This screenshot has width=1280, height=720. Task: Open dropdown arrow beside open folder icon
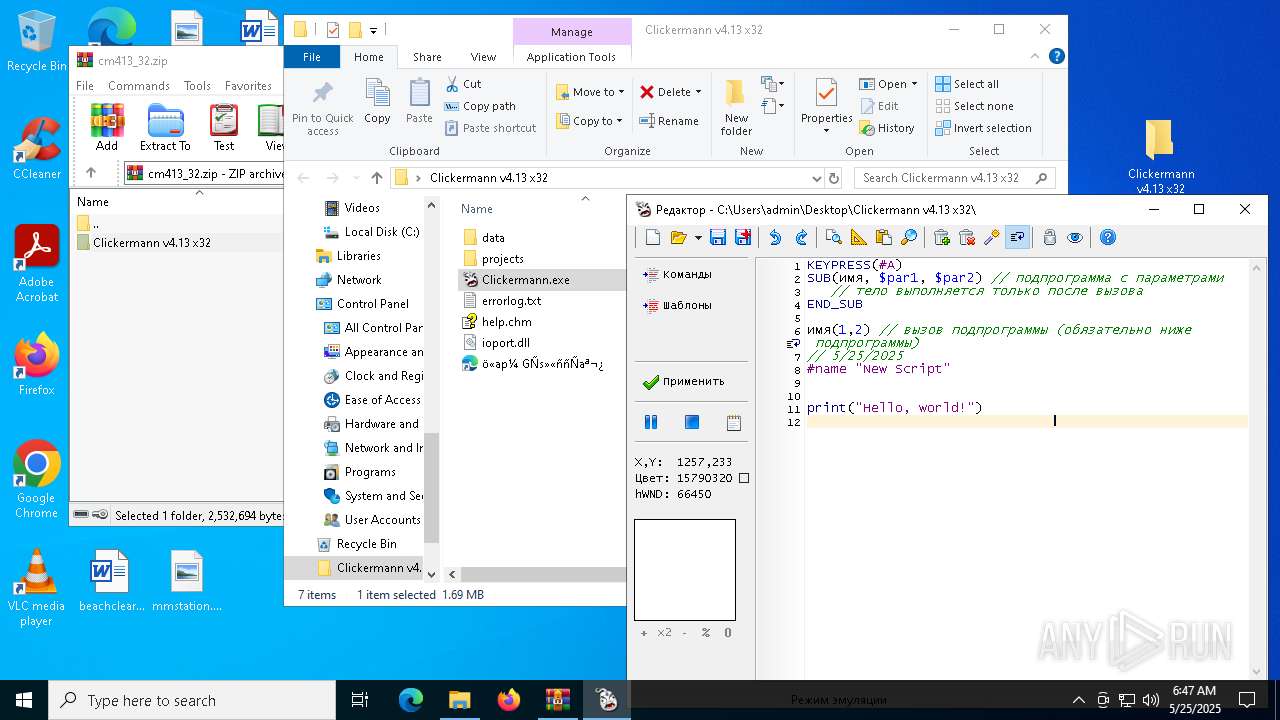click(x=697, y=238)
